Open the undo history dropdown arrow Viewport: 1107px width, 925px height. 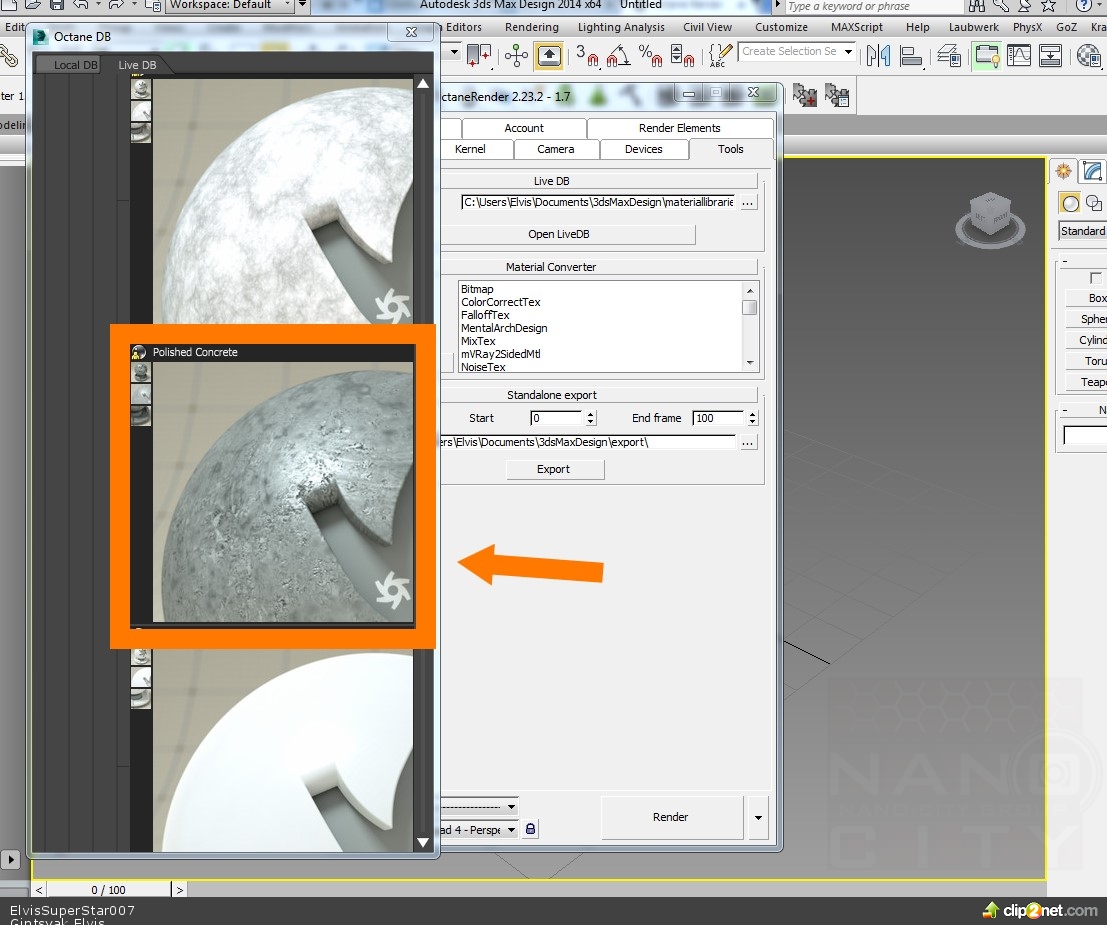click(98, 5)
